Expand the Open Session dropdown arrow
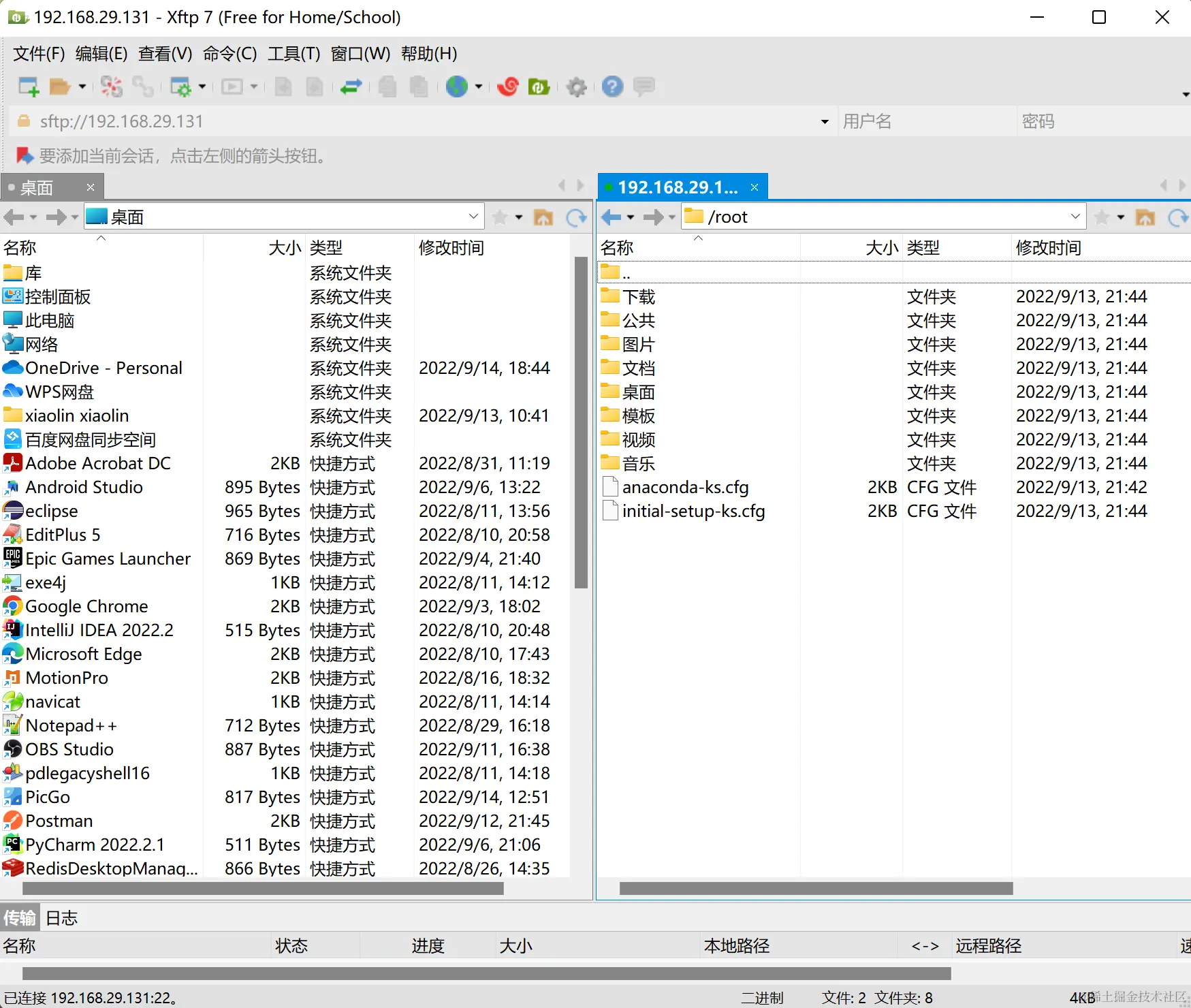Image resolution: width=1191 pixels, height=1008 pixels. tap(82, 86)
